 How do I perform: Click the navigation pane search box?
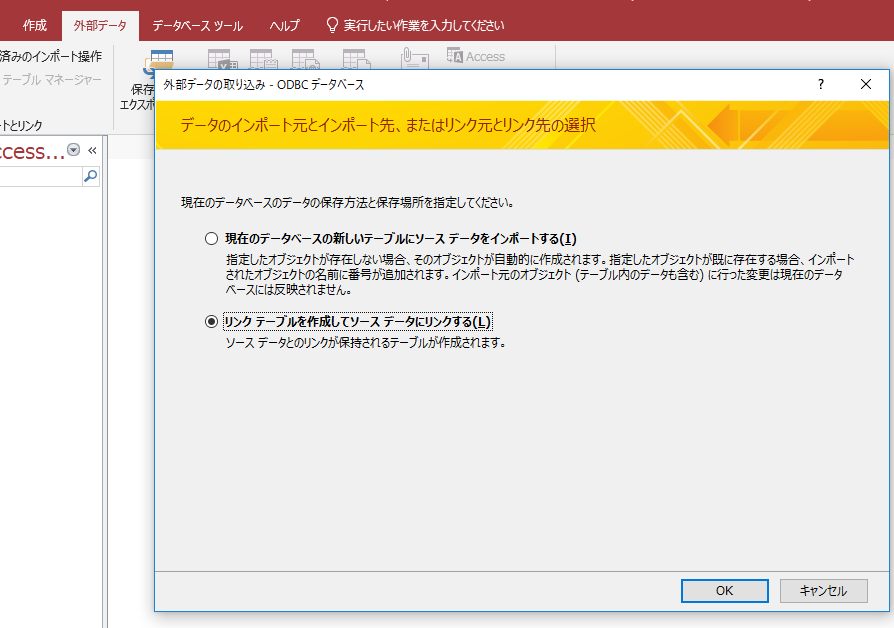pyautogui.click(x=40, y=176)
